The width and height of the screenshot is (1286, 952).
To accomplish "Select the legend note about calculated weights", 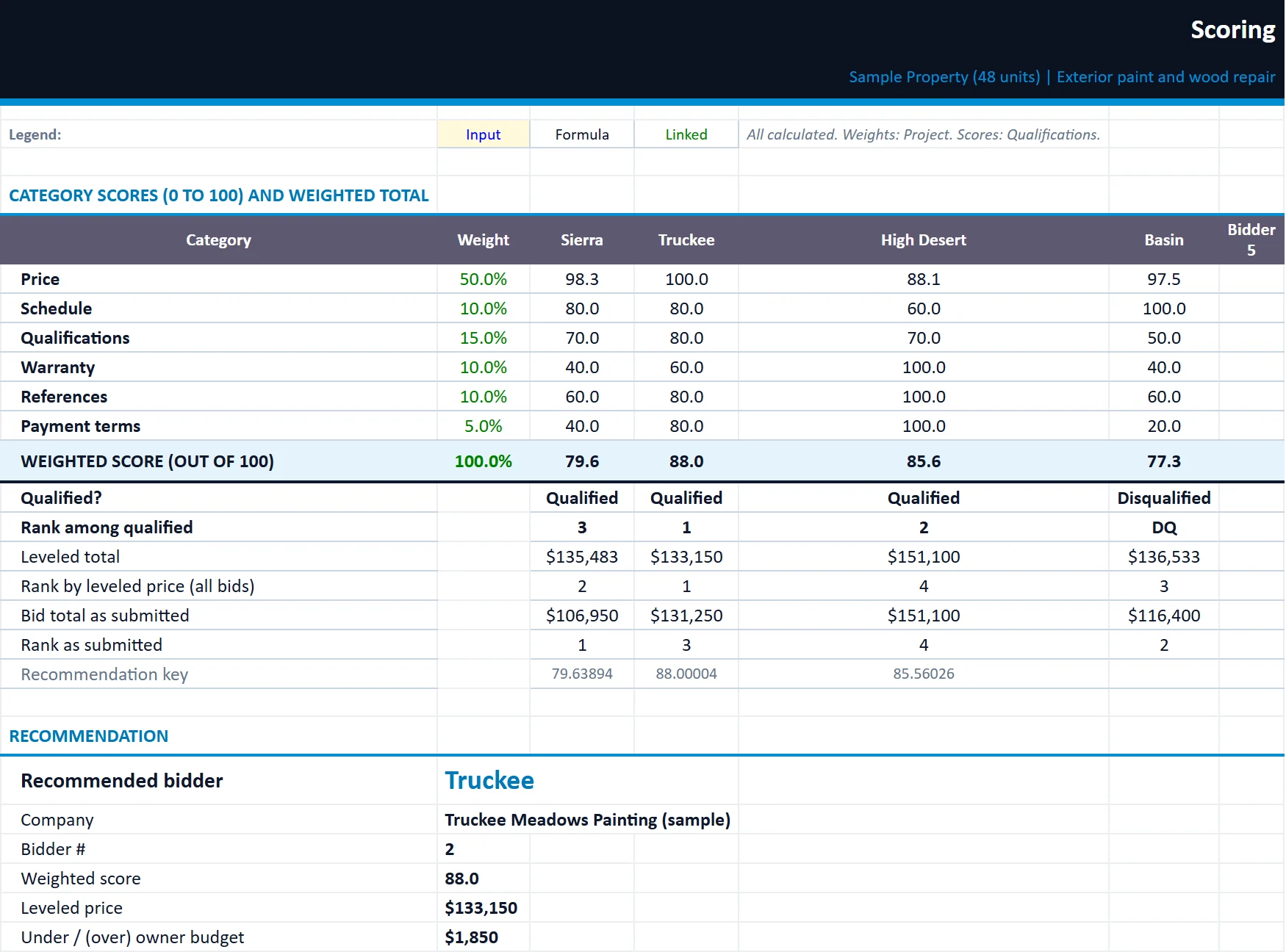I will point(923,134).
